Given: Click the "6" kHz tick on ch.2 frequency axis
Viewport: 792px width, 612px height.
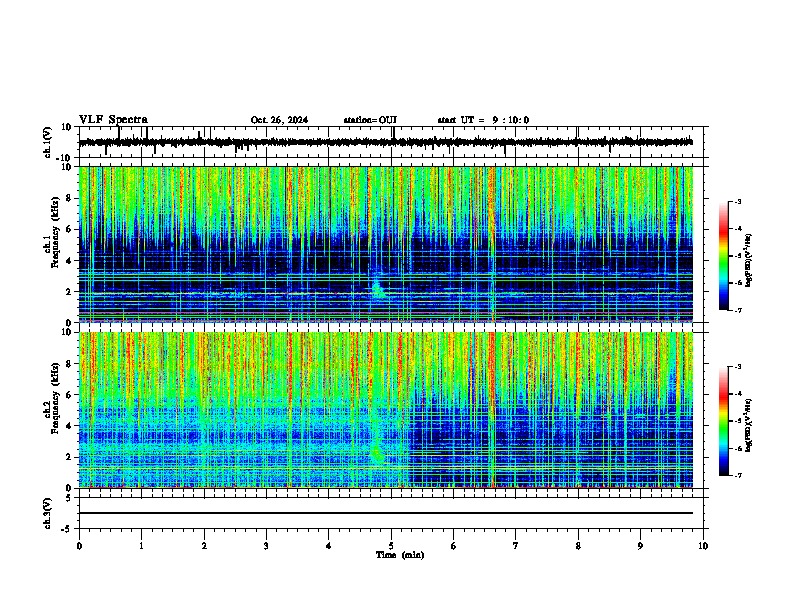Looking at the screenshot, I should click(70, 395).
